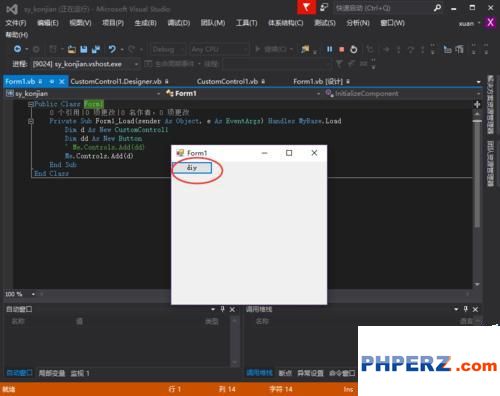Open the 调试(D) menu
The width and height of the screenshot is (500, 396).
coord(179,23)
